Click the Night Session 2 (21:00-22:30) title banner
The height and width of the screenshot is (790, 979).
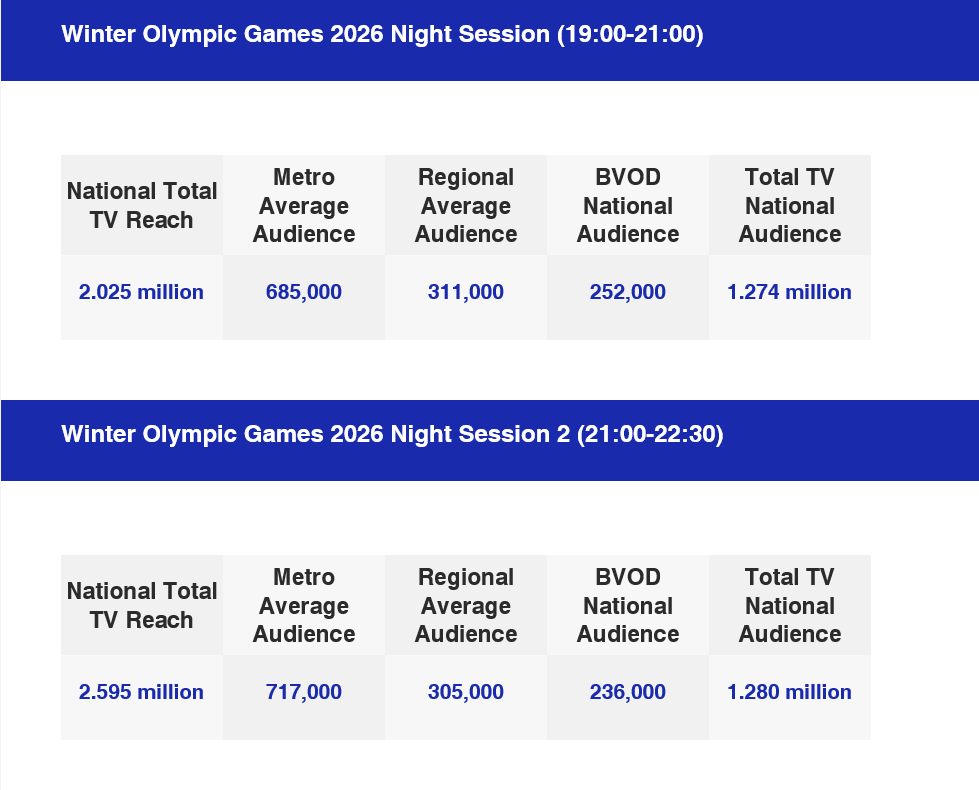[392, 435]
